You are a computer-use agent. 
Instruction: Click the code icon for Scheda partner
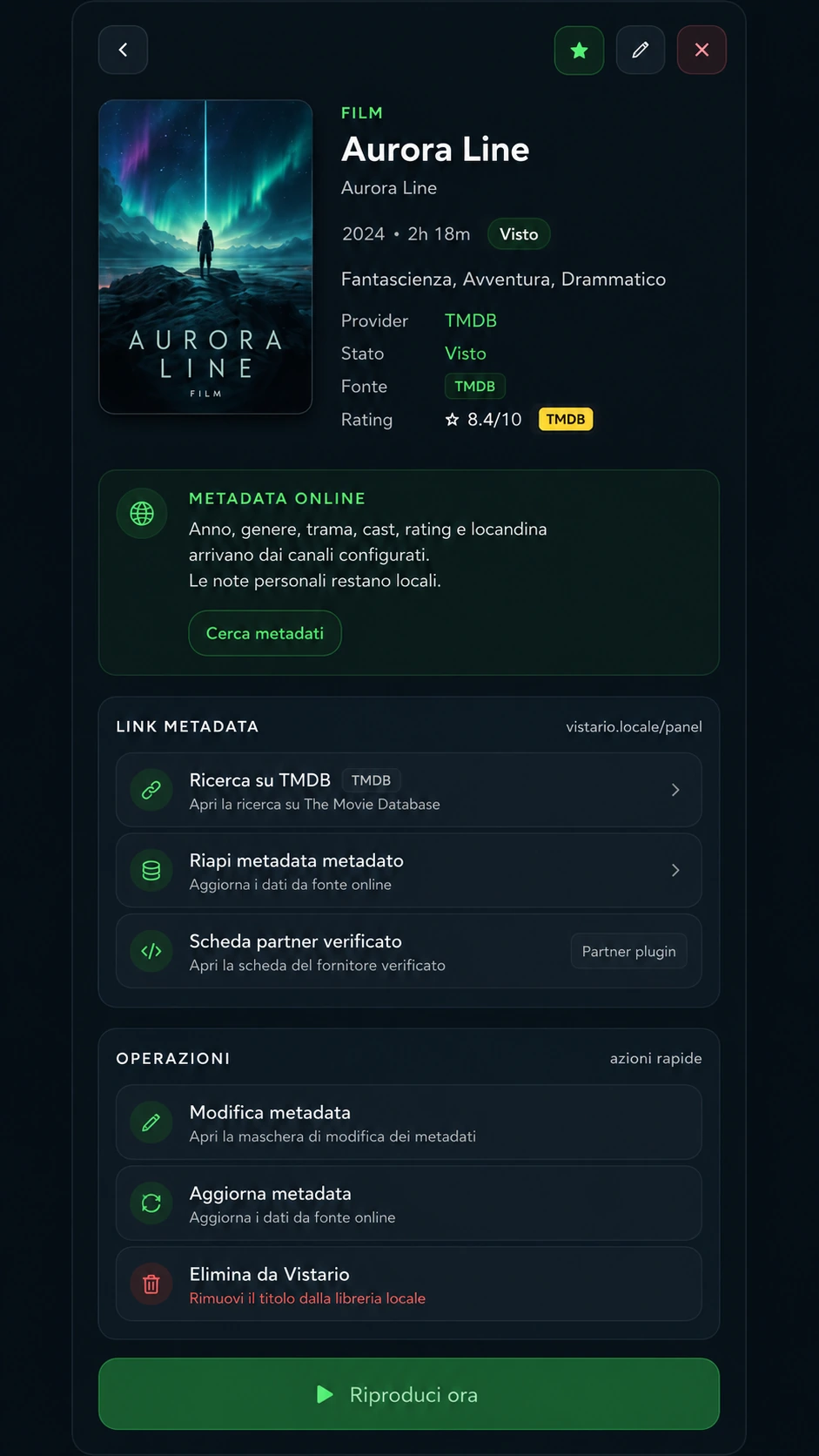pyautogui.click(x=151, y=951)
